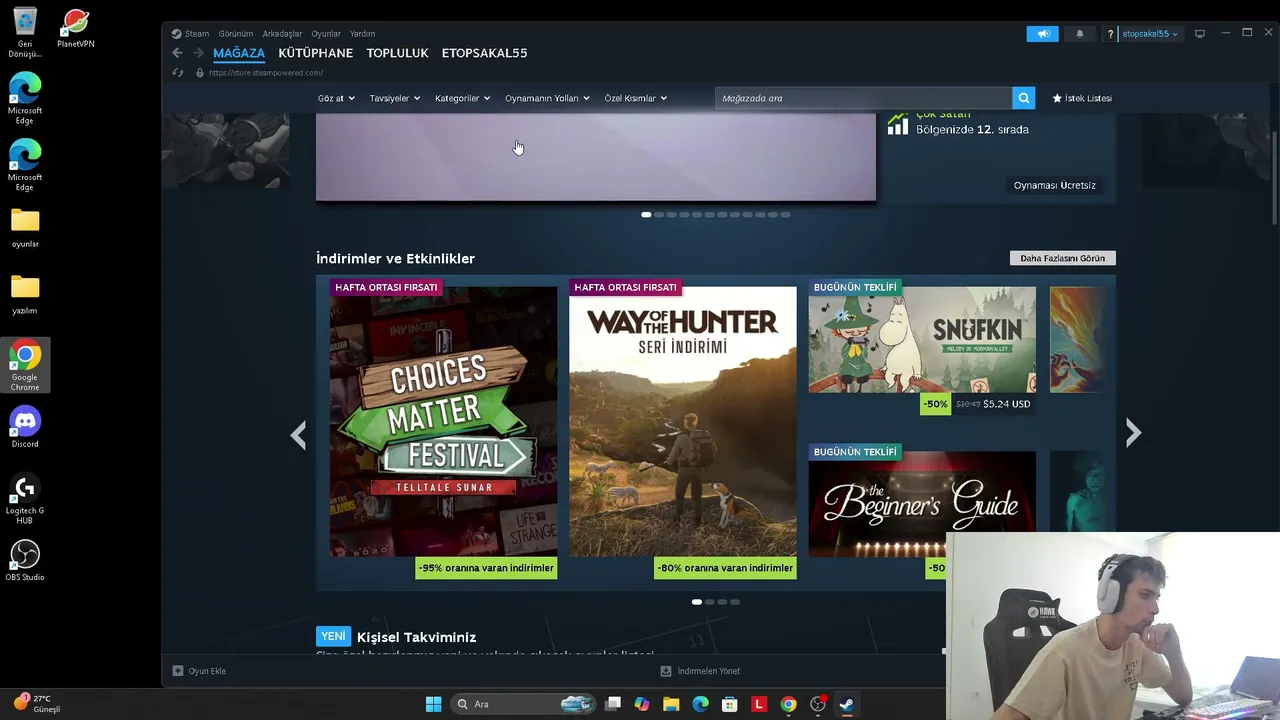Select the Logitech G HUB shortcut
Image resolution: width=1280 pixels, height=720 pixels.
point(25,499)
